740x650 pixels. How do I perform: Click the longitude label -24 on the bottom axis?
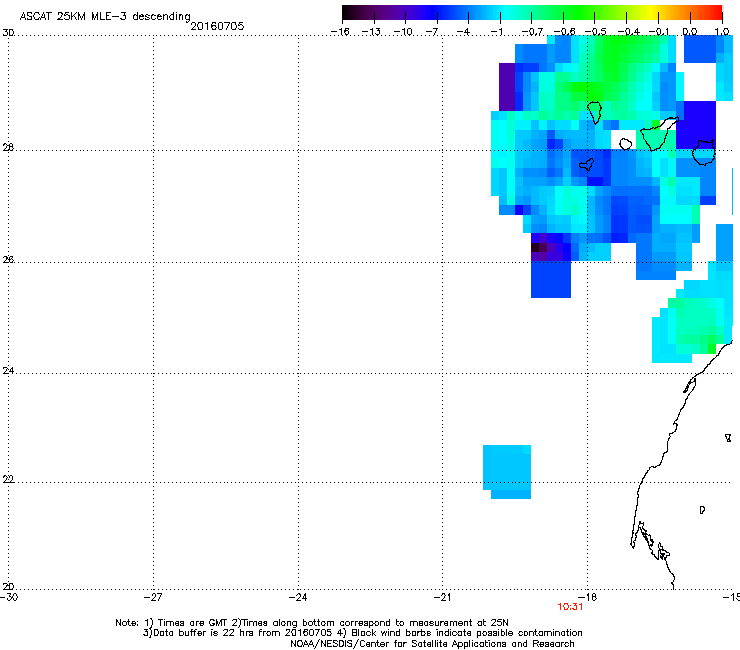[298, 597]
